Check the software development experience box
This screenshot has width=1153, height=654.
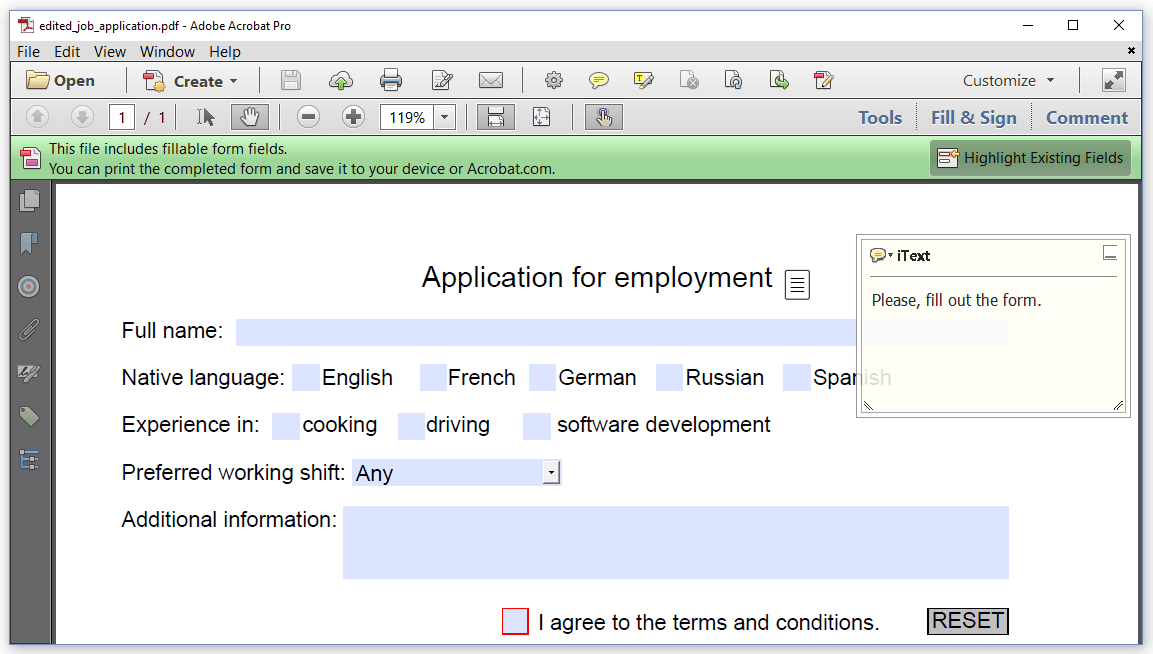(x=537, y=426)
